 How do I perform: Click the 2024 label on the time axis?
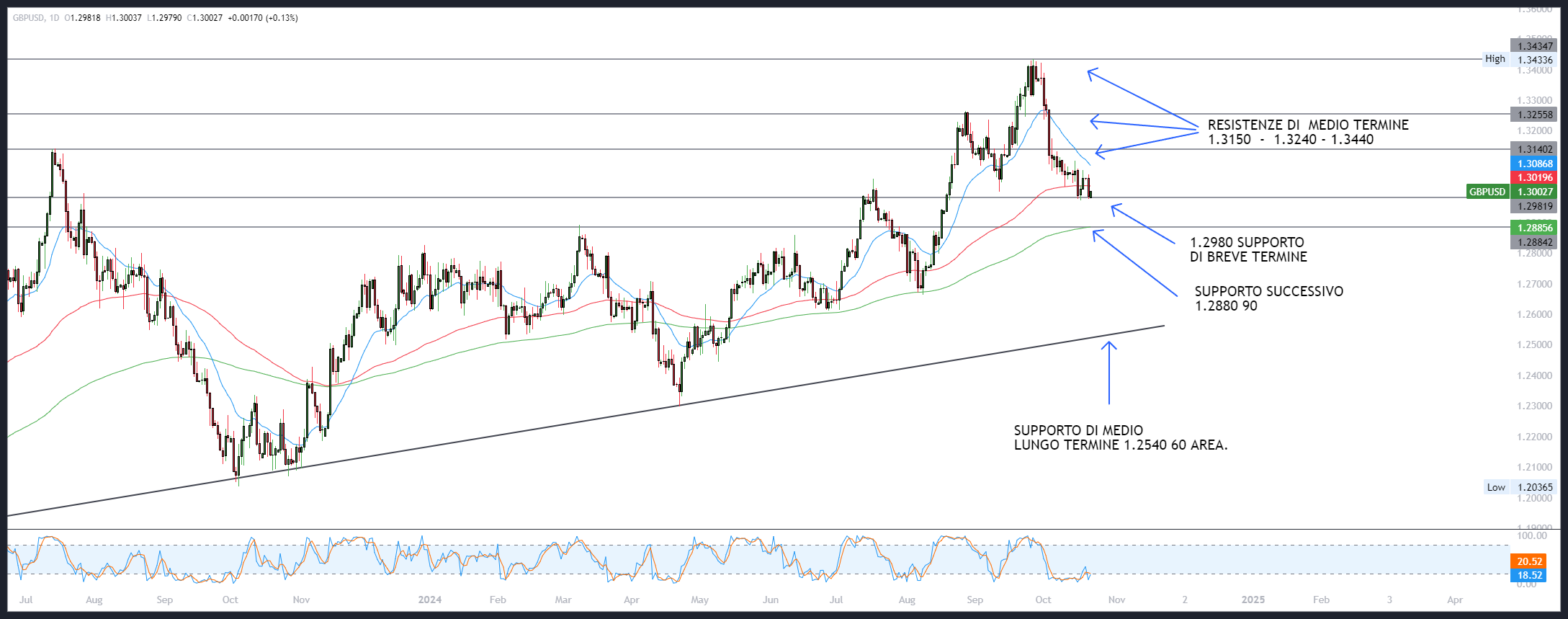[x=430, y=600]
